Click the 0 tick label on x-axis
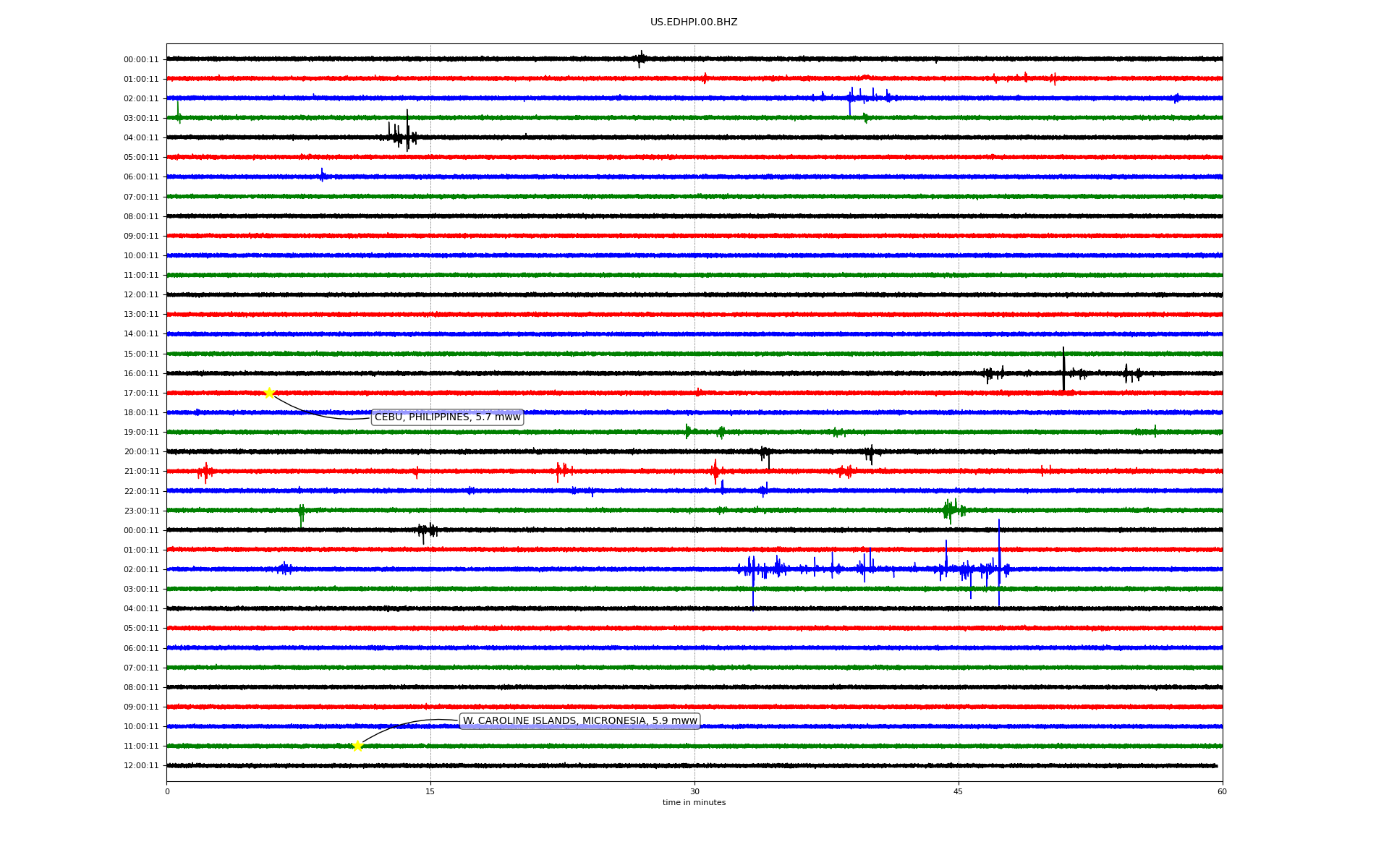 (167, 791)
